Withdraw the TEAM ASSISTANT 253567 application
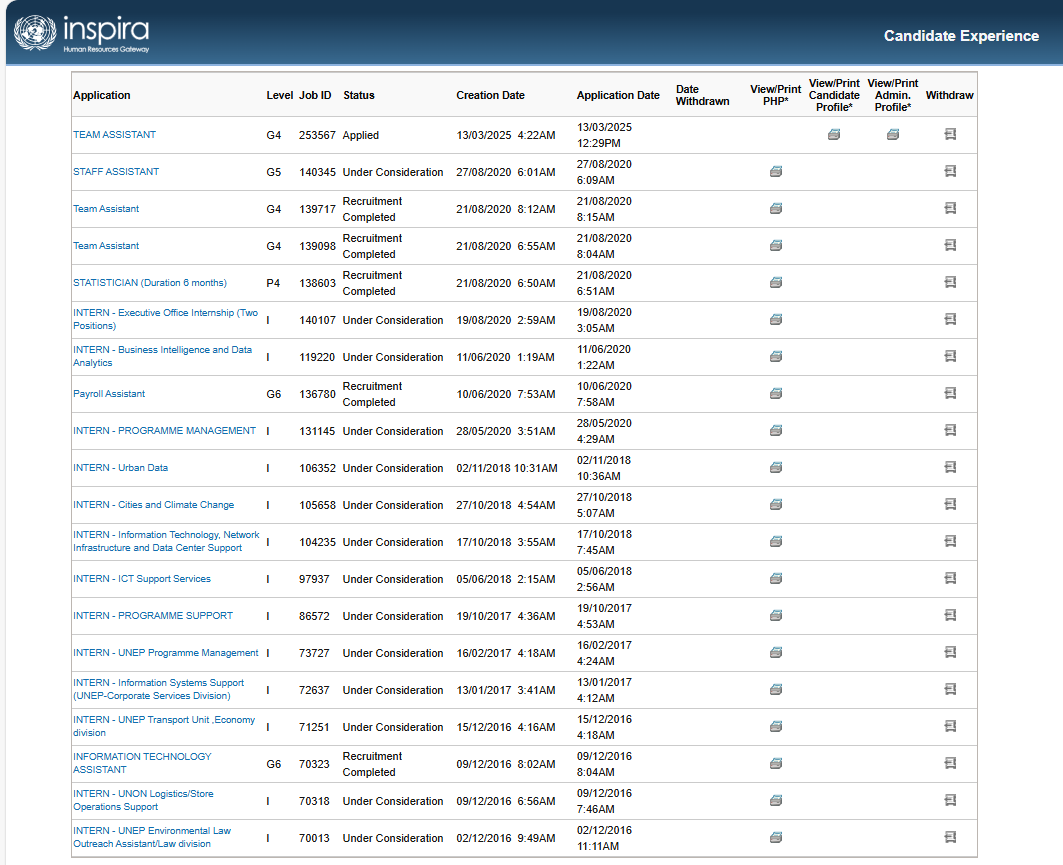1063x865 pixels. click(950, 134)
